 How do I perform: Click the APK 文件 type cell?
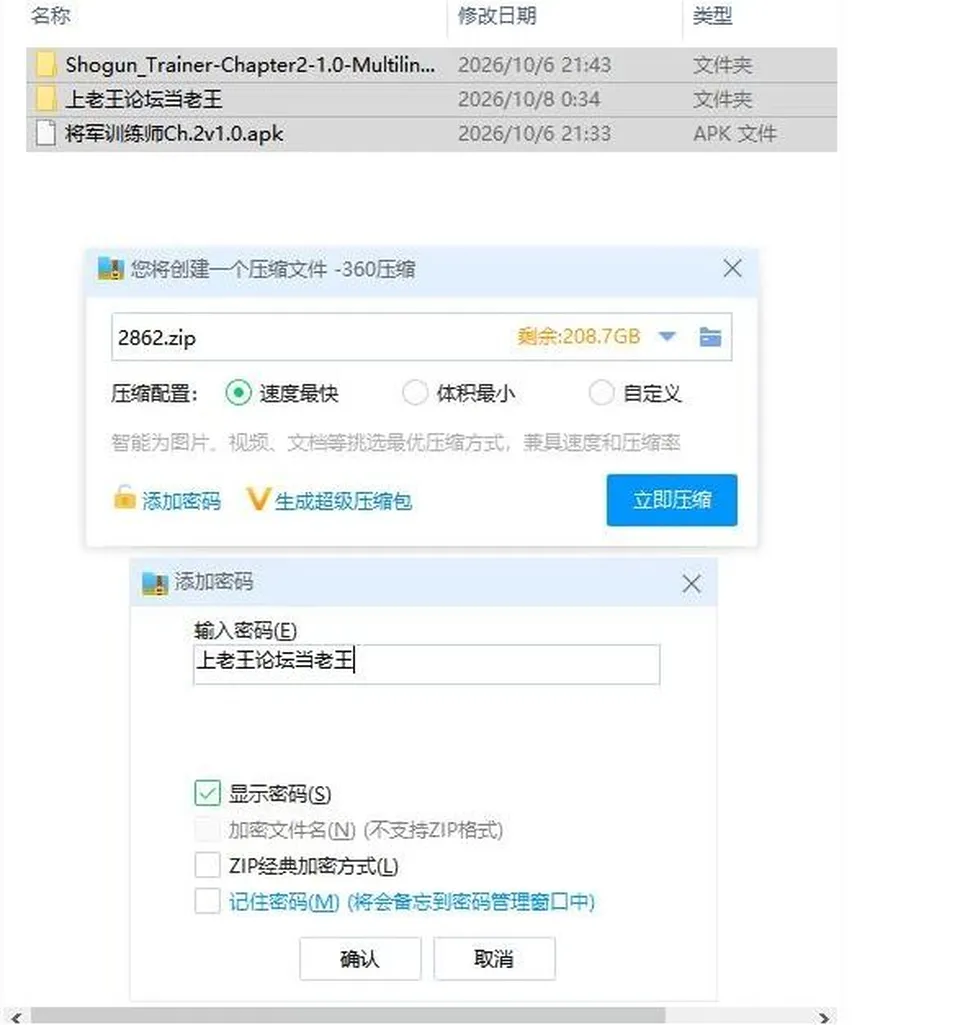[x=735, y=133]
